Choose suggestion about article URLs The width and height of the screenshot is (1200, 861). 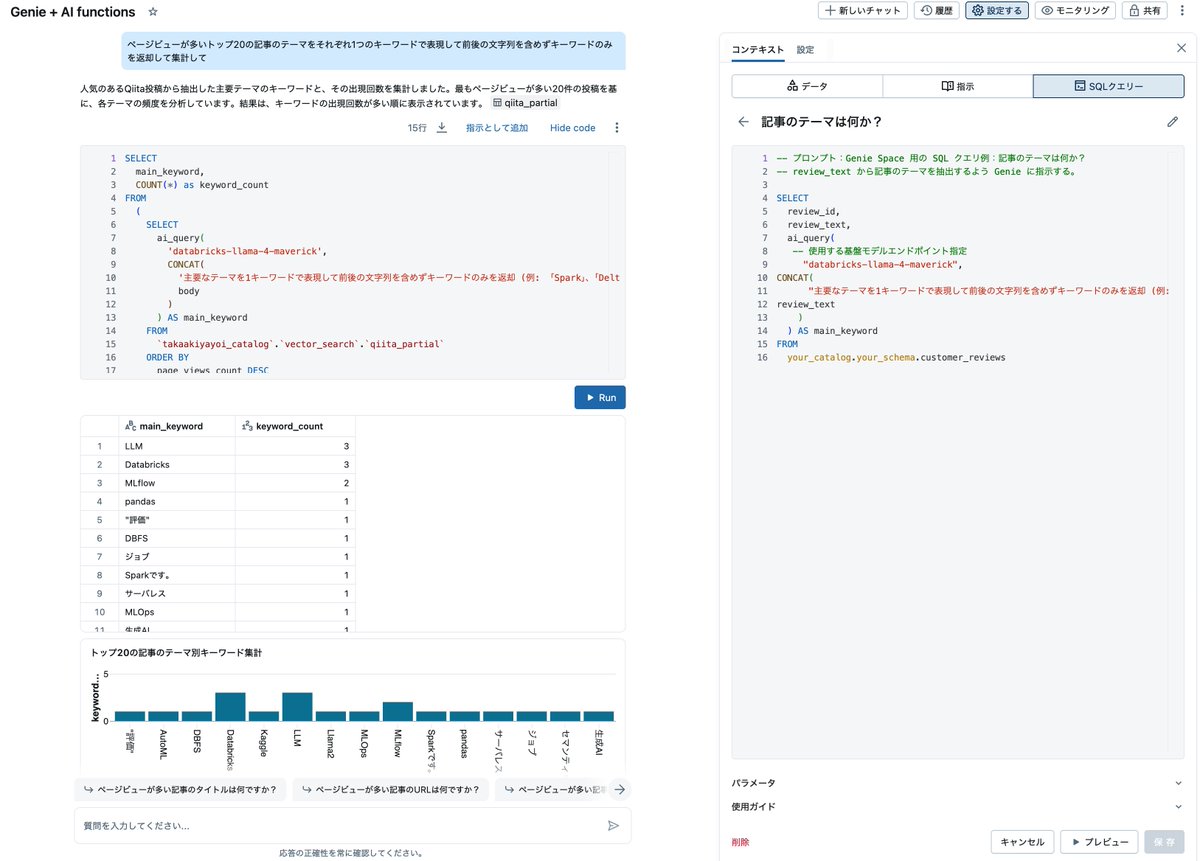coord(390,789)
